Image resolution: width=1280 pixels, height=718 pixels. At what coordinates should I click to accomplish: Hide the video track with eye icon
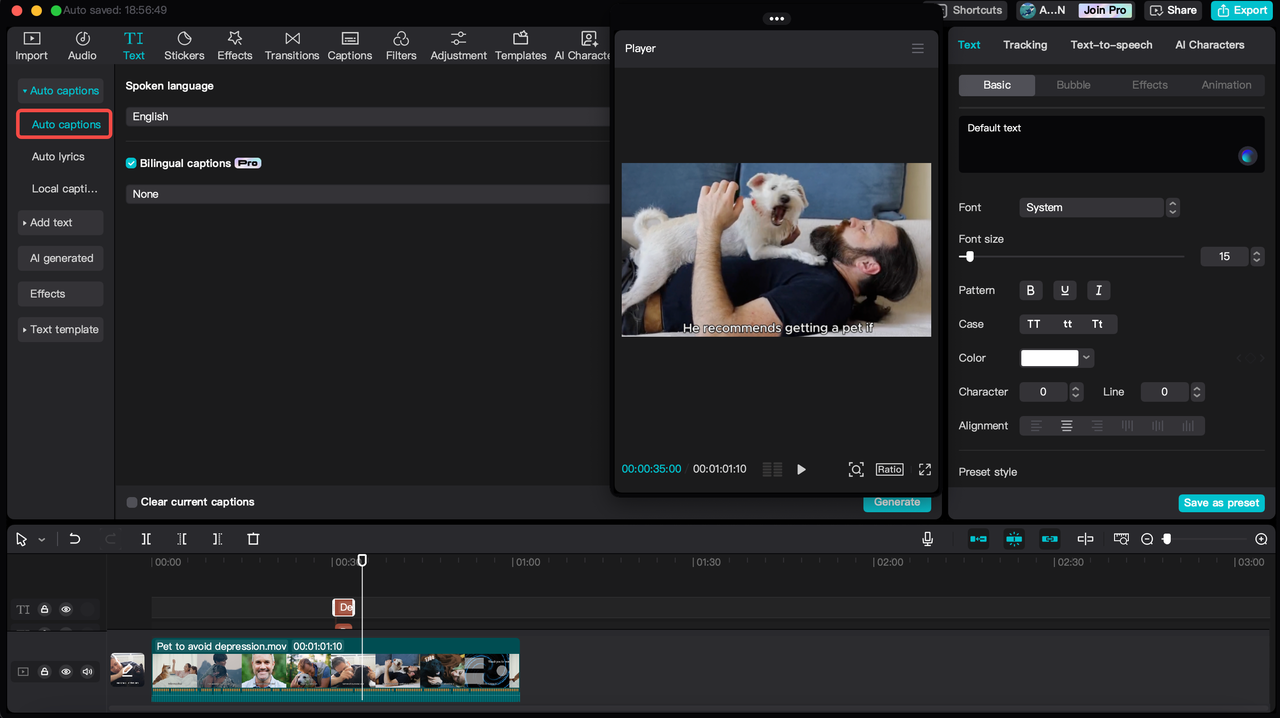[x=66, y=672]
